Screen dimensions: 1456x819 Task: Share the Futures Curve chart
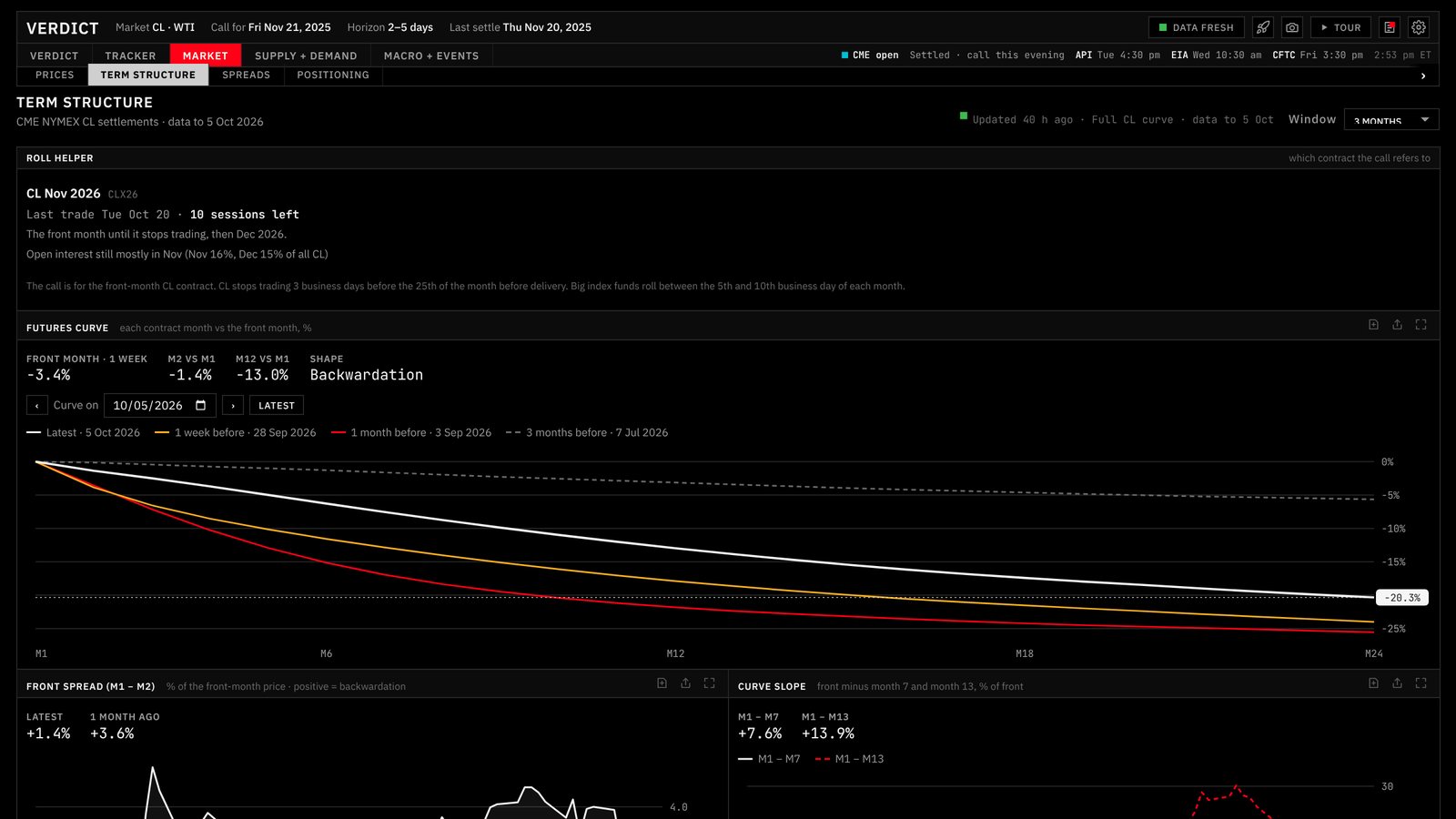tap(1398, 325)
